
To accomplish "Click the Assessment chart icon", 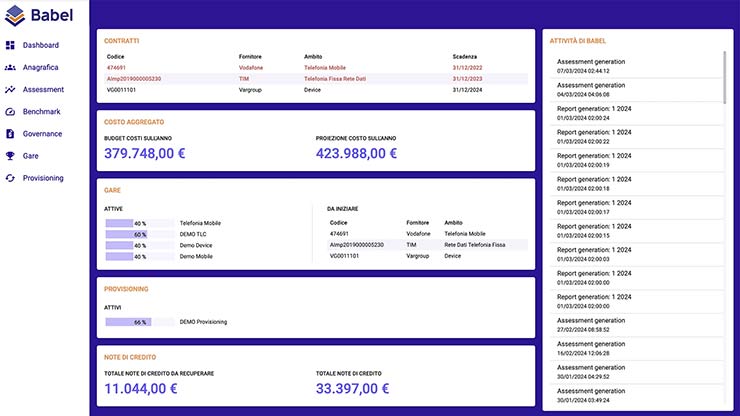I will coord(10,89).
